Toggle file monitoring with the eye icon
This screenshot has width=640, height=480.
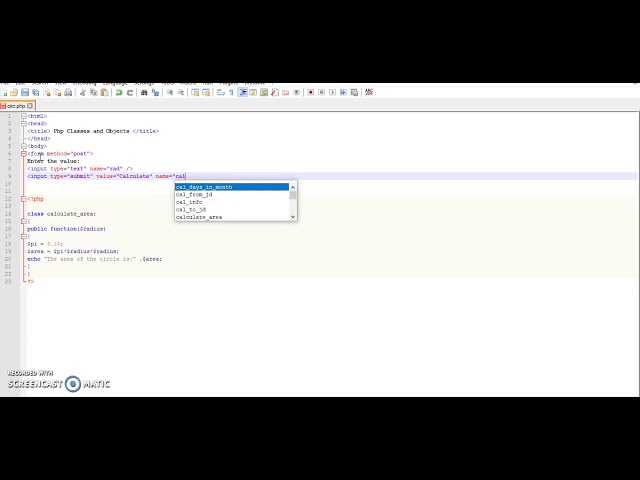click(297, 93)
